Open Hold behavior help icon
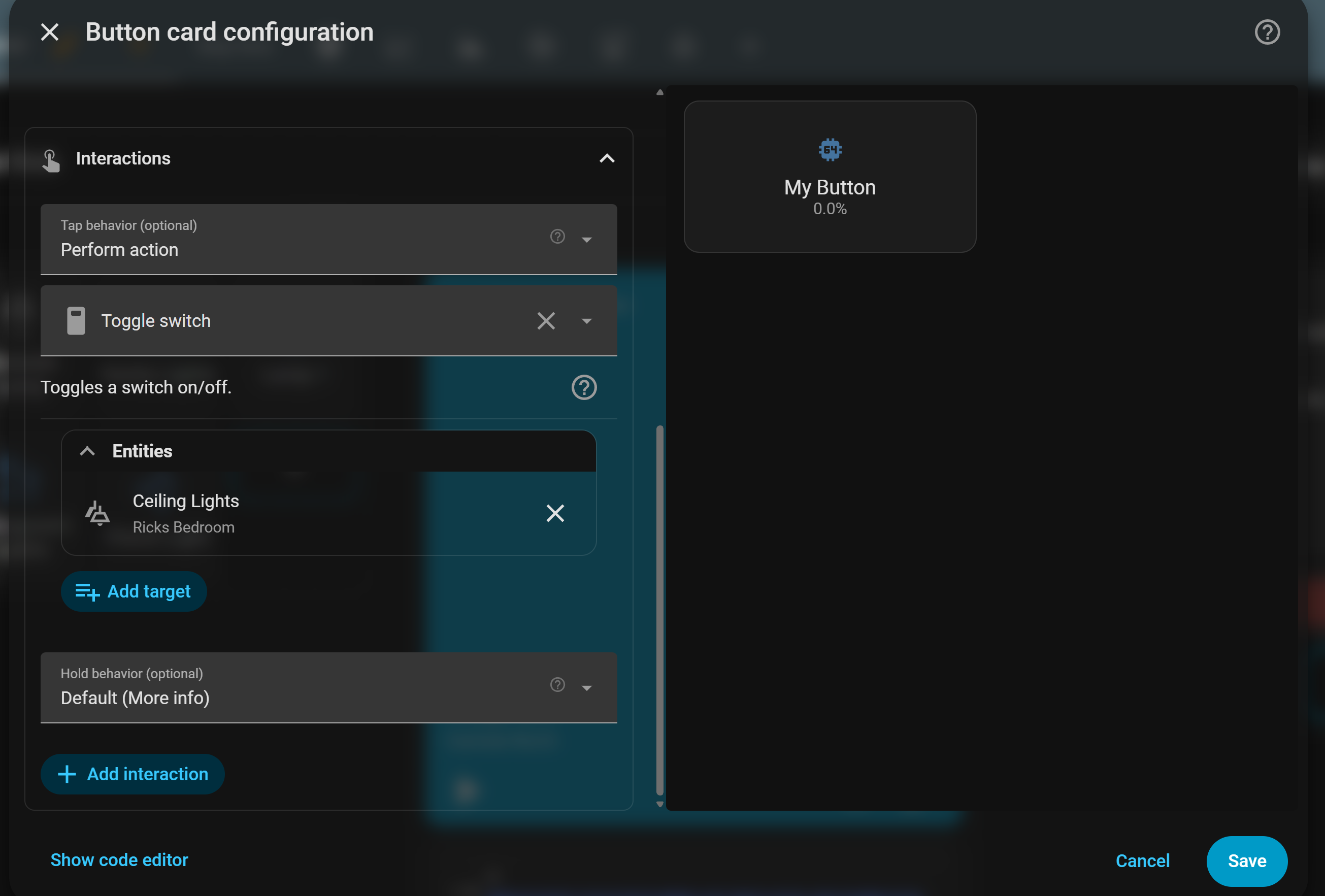 tap(557, 684)
